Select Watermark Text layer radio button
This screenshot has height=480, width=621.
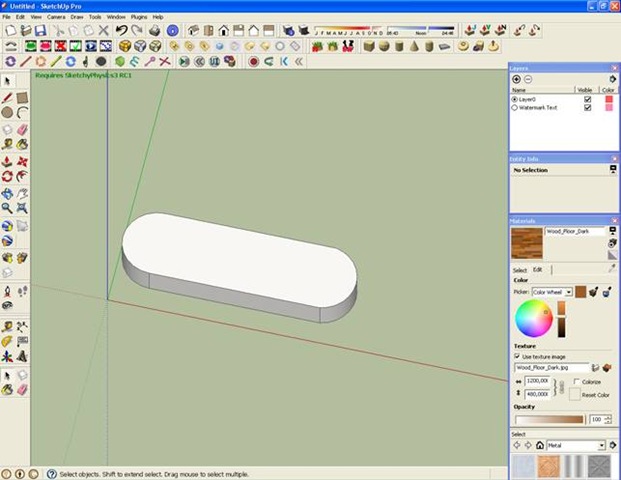pyautogui.click(x=514, y=107)
